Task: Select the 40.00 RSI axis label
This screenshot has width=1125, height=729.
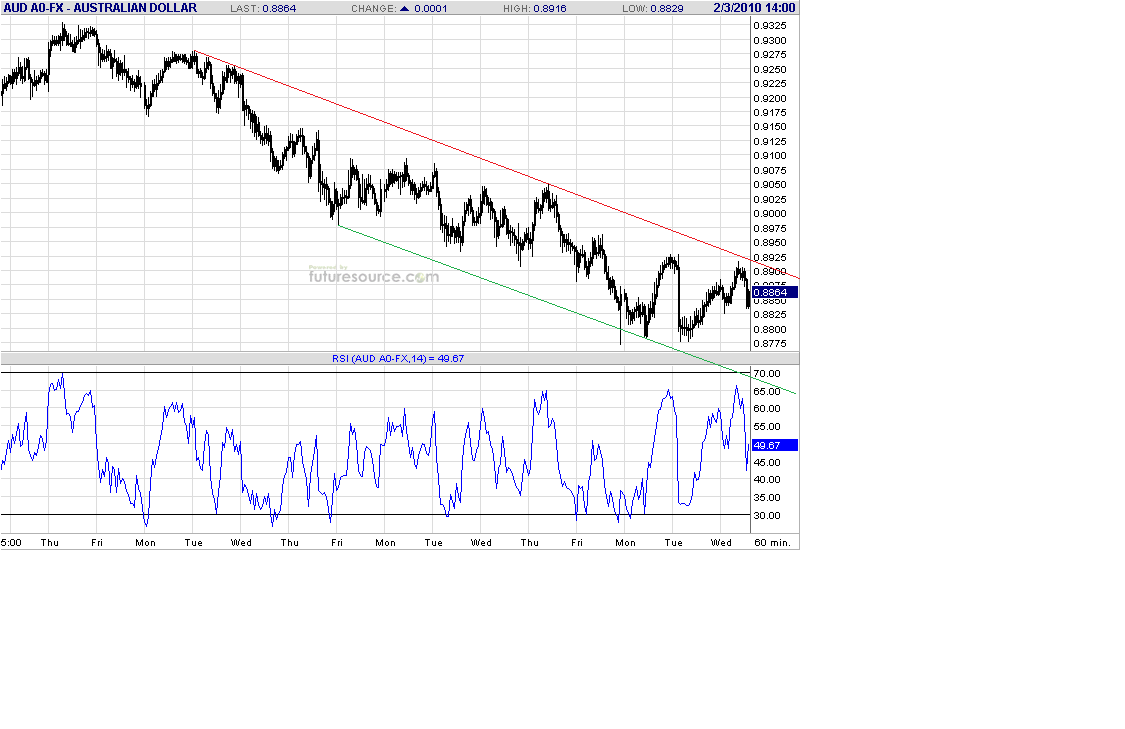Action: (x=767, y=480)
